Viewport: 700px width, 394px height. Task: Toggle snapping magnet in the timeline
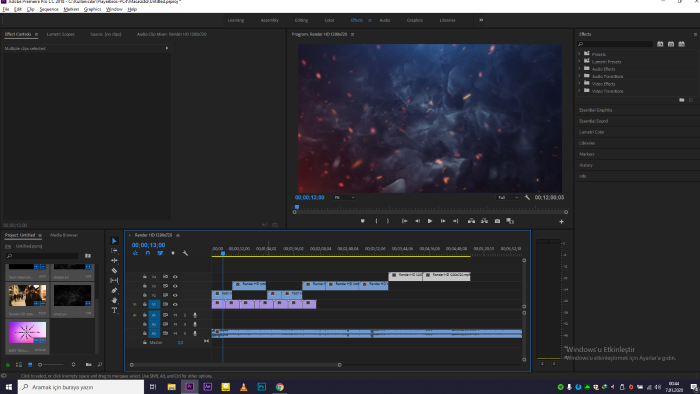pyautogui.click(x=148, y=253)
